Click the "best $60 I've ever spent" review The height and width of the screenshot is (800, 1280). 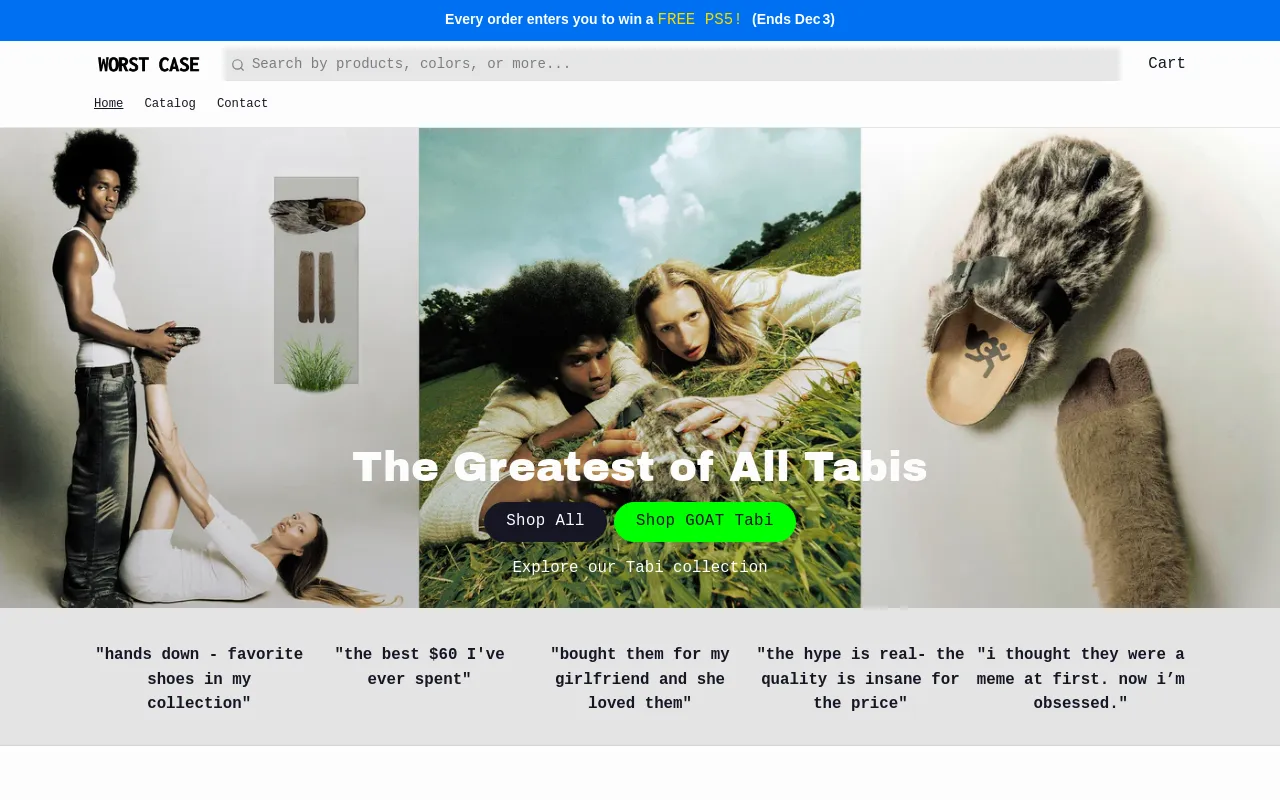419,667
